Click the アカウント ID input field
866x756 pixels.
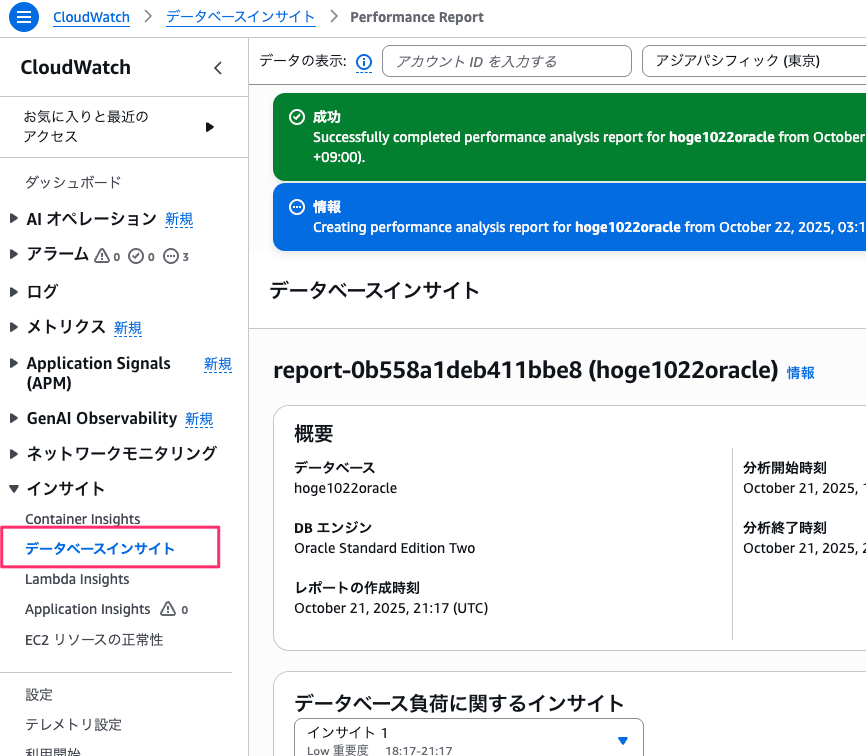point(506,61)
